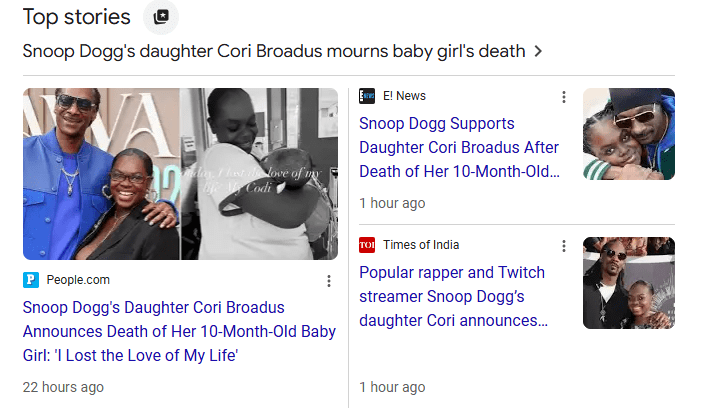This screenshot has height=413, width=711.
Task: Click the E! News logo icon
Action: point(367,96)
